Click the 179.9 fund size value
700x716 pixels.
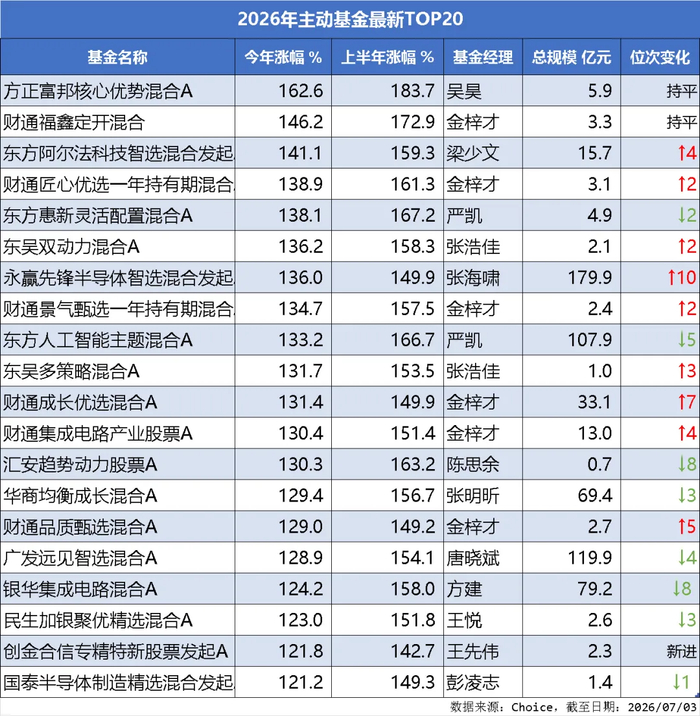coord(589,278)
